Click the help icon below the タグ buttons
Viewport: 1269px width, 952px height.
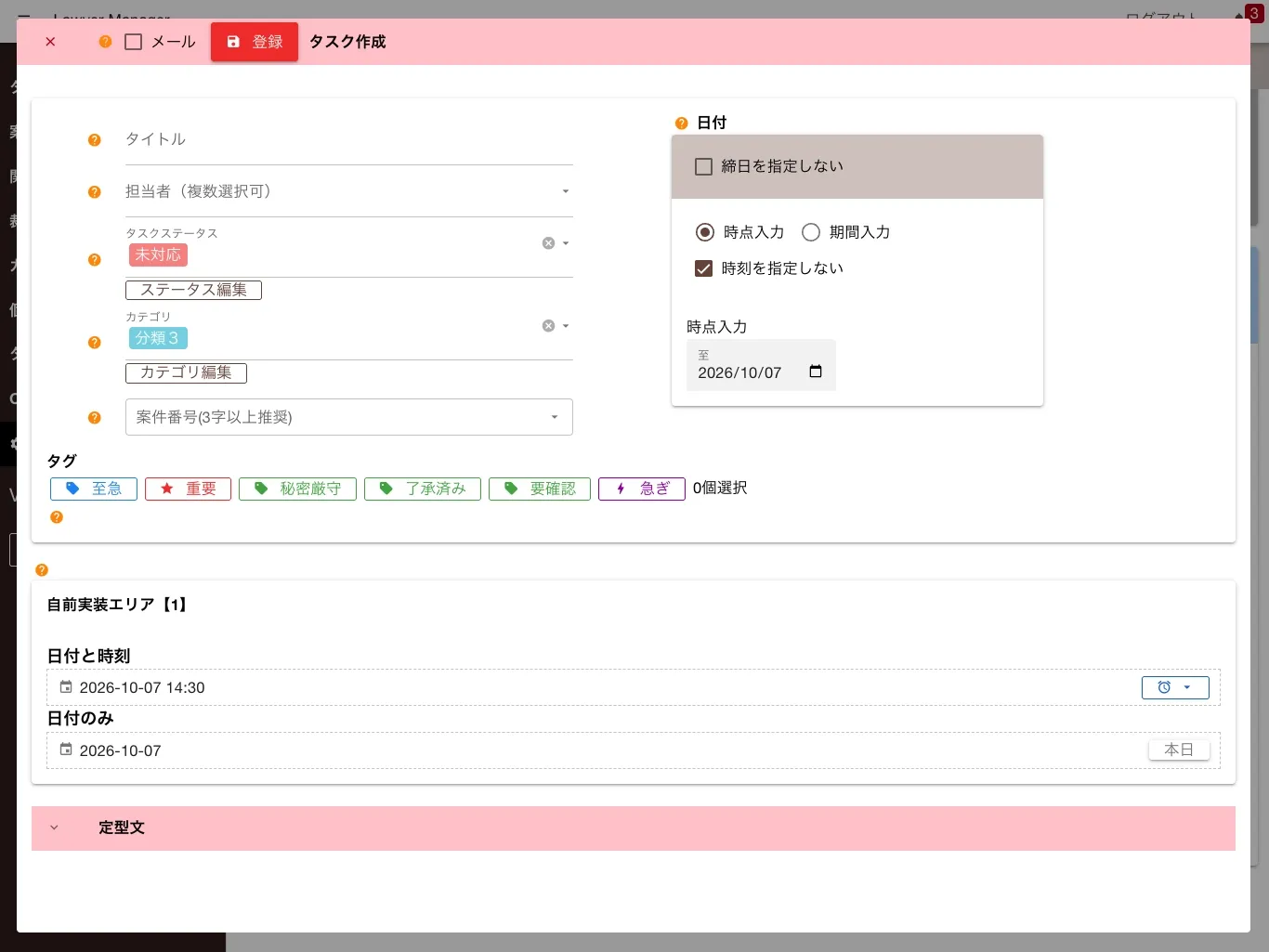coord(57,517)
